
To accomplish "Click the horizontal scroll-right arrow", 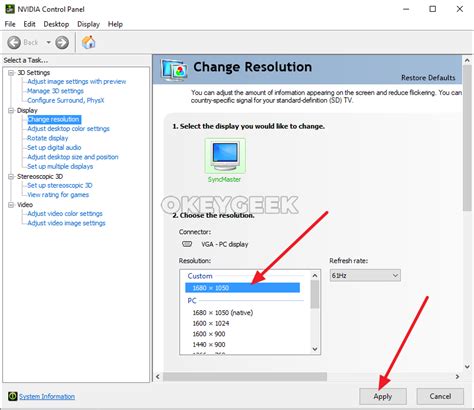I will (457, 377).
